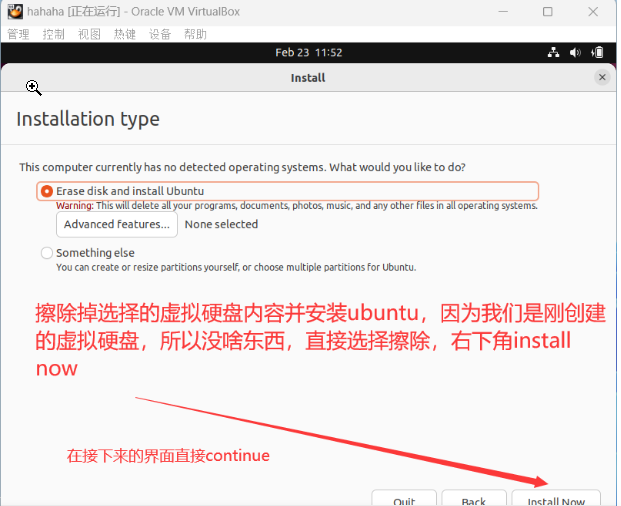The width and height of the screenshot is (621, 506).
Task: Open the 管理 menu
Action: click(x=19, y=34)
